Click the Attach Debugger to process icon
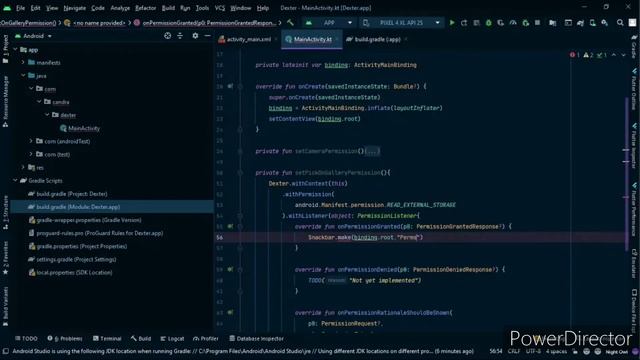This screenshot has width=640, height=360. (x=526, y=23)
